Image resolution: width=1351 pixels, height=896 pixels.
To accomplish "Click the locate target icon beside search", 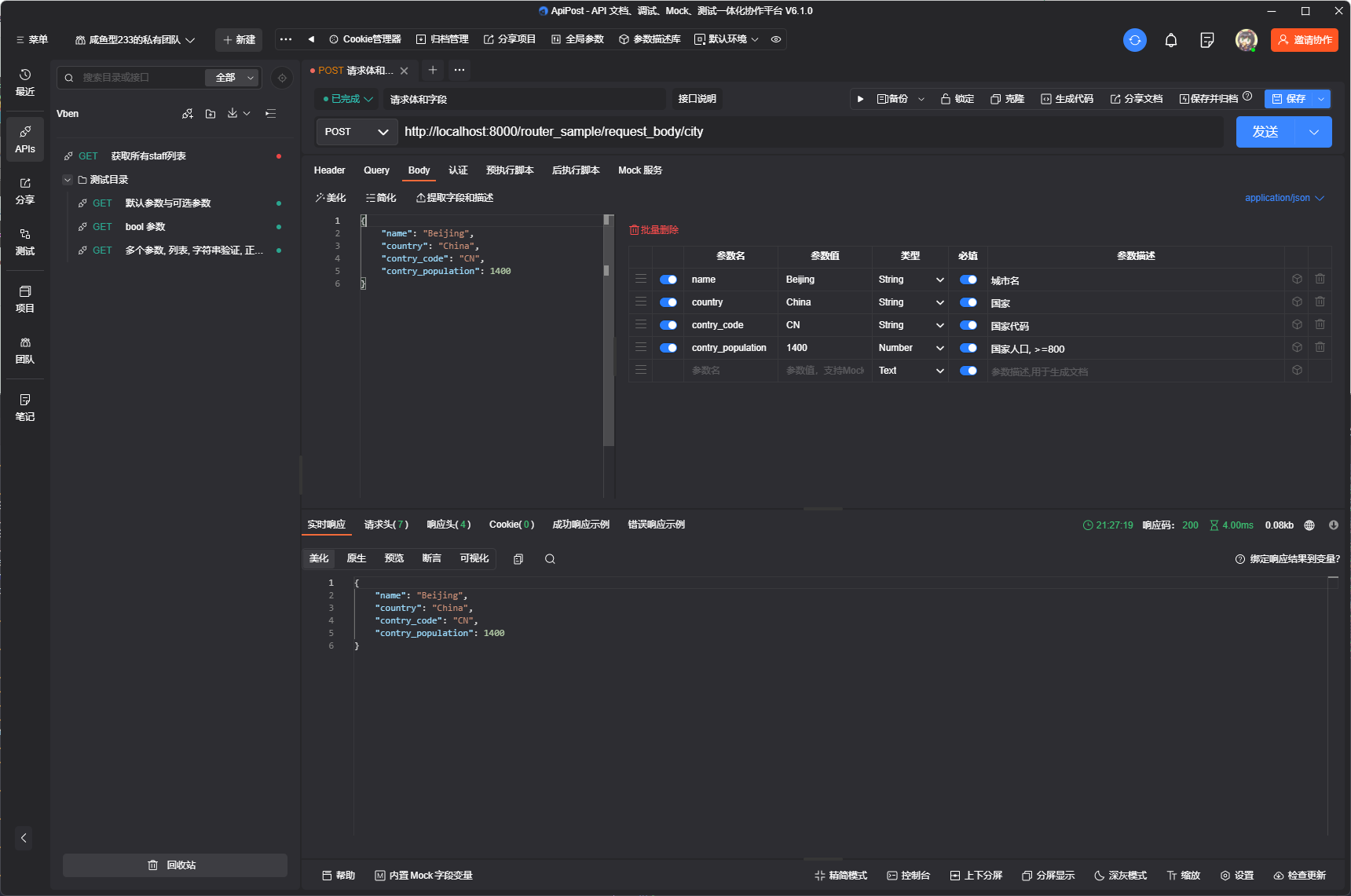I will click(282, 78).
